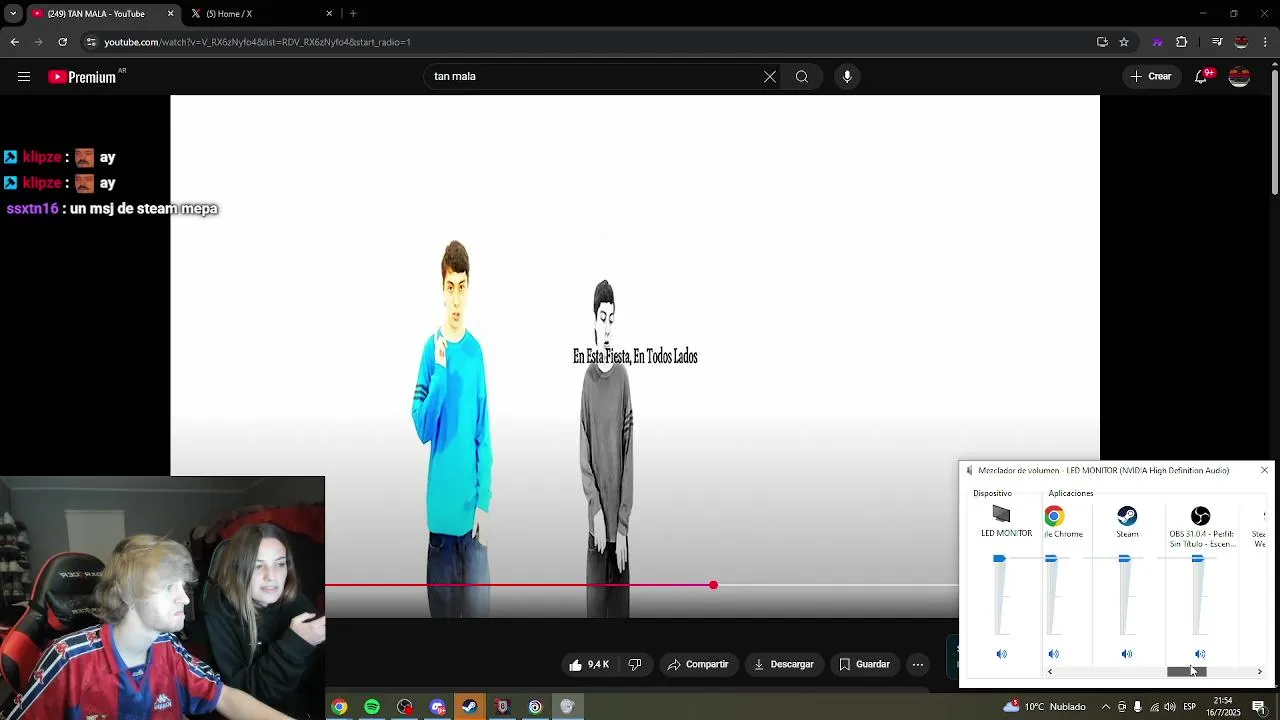Click the Crear button

tap(1151, 77)
